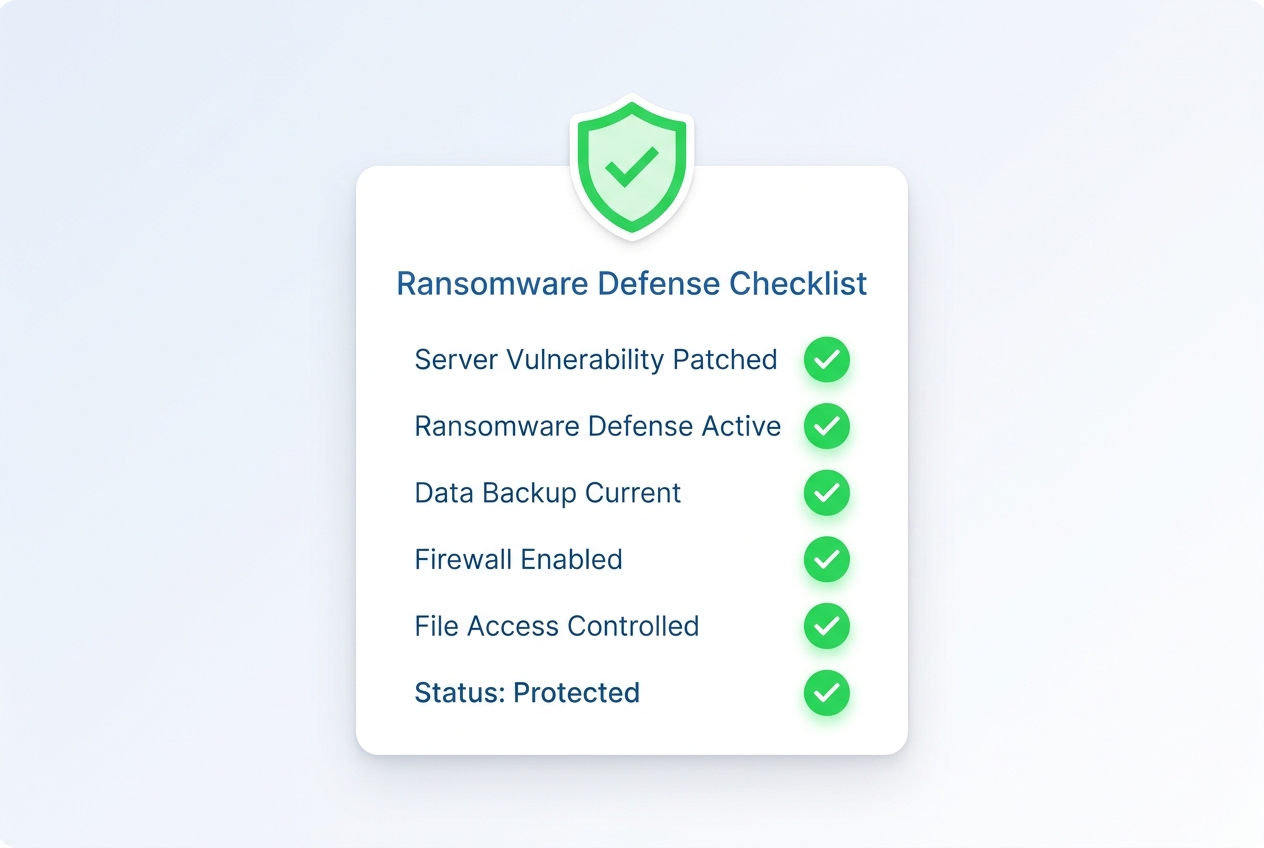Click the green shield icon atop the card
Screen dimensions: 1264x848
pyautogui.click(x=631, y=166)
